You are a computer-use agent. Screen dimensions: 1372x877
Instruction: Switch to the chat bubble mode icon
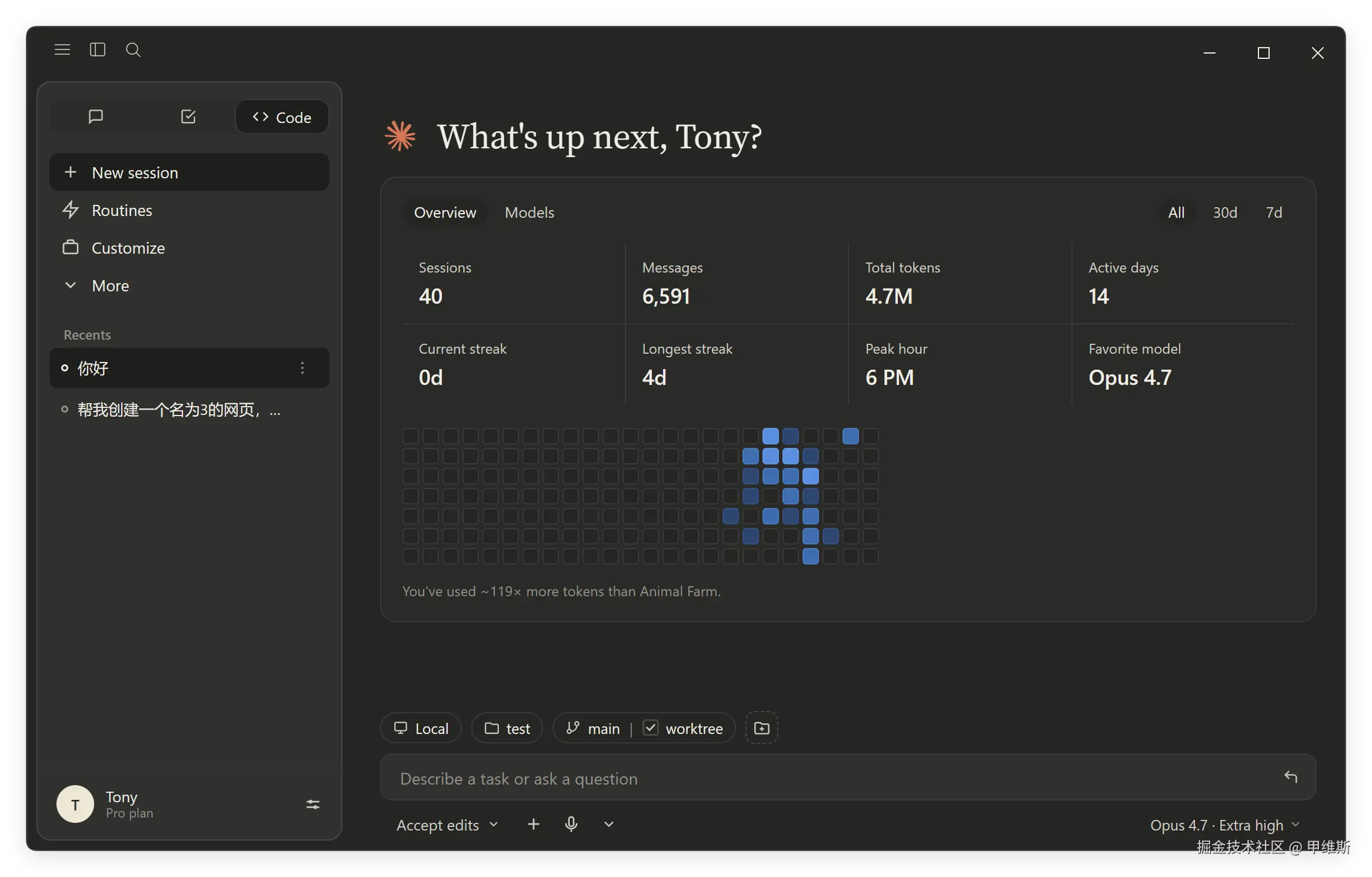[x=95, y=117]
